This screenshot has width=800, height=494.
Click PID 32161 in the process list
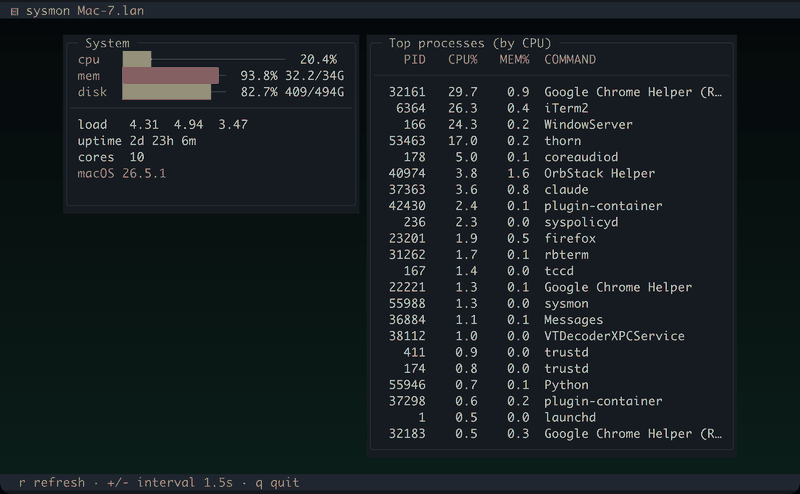(x=407, y=92)
